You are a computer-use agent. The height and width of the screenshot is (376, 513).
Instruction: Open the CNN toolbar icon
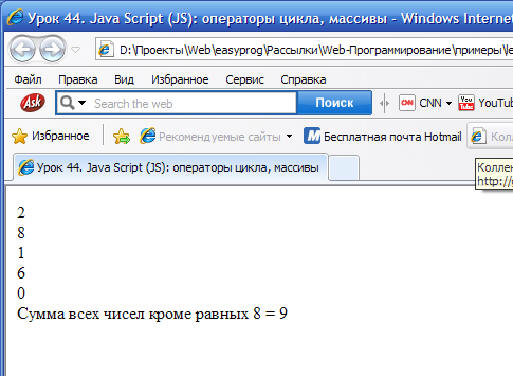coord(407,103)
